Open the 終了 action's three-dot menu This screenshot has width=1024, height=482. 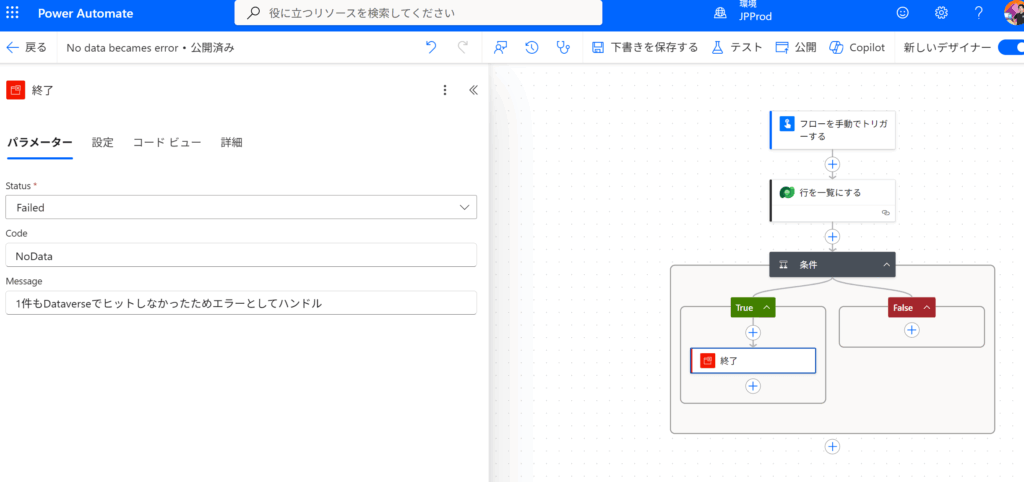click(445, 90)
